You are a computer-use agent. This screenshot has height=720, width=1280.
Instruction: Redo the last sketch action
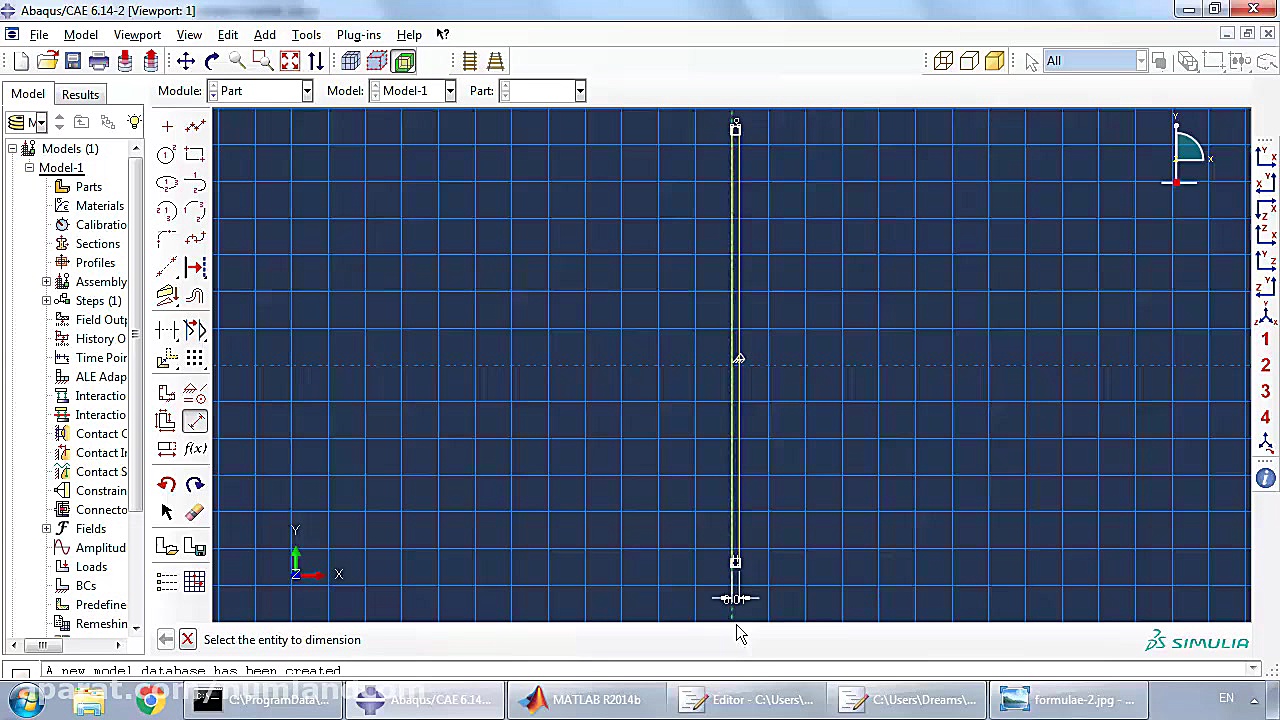(x=195, y=485)
